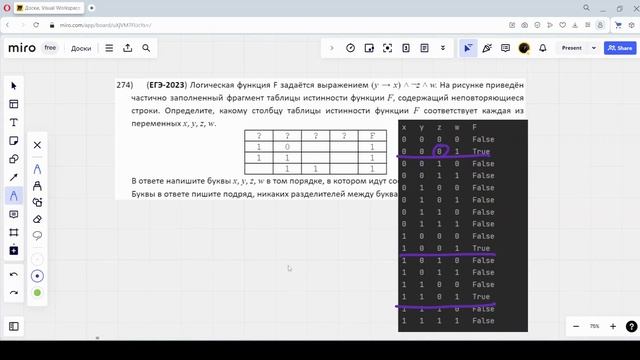The height and width of the screenshot is (360, 640).
Task: Open the frames panel at bottom left
Action: 13,327
